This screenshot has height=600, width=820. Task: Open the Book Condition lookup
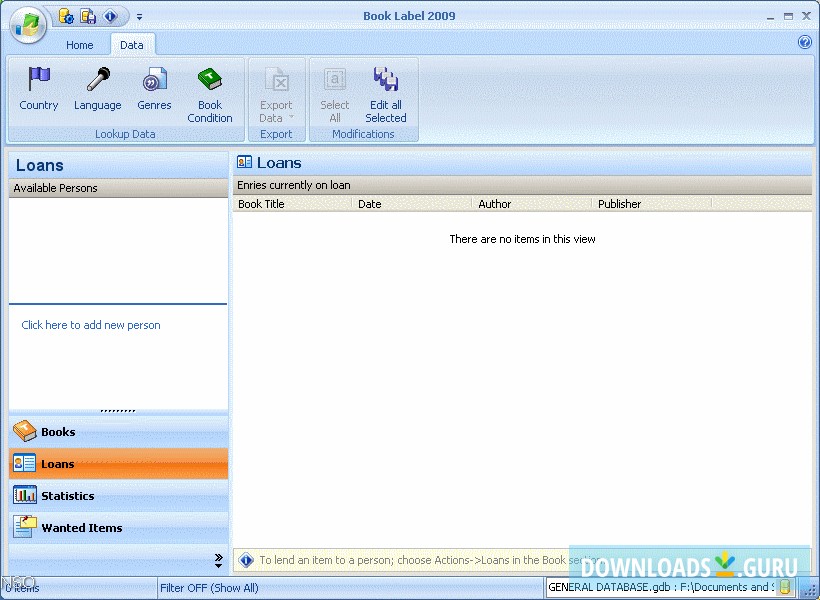click(210, 95)
